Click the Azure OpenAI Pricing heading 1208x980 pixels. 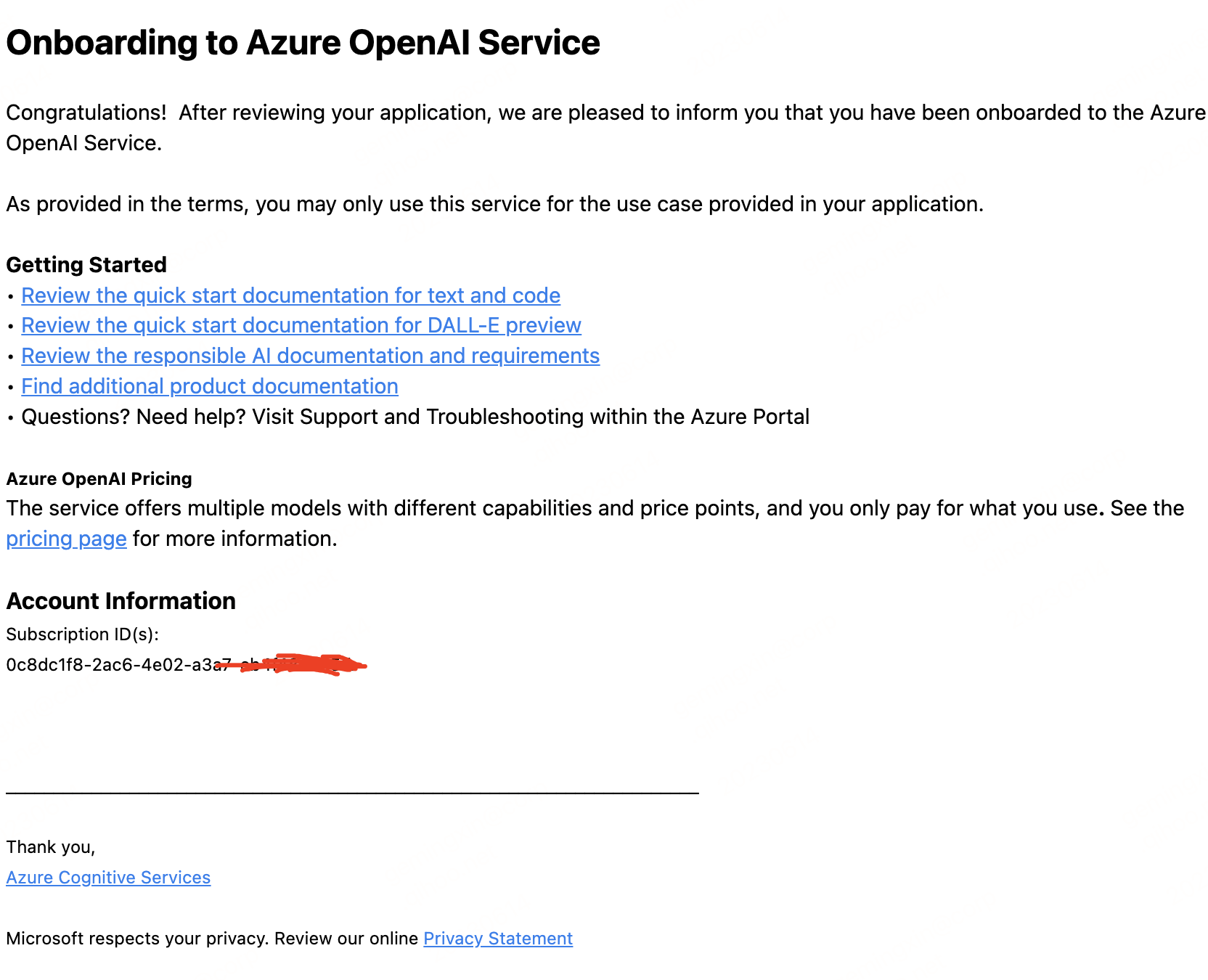pyautogui.click(x=99, y=479)
